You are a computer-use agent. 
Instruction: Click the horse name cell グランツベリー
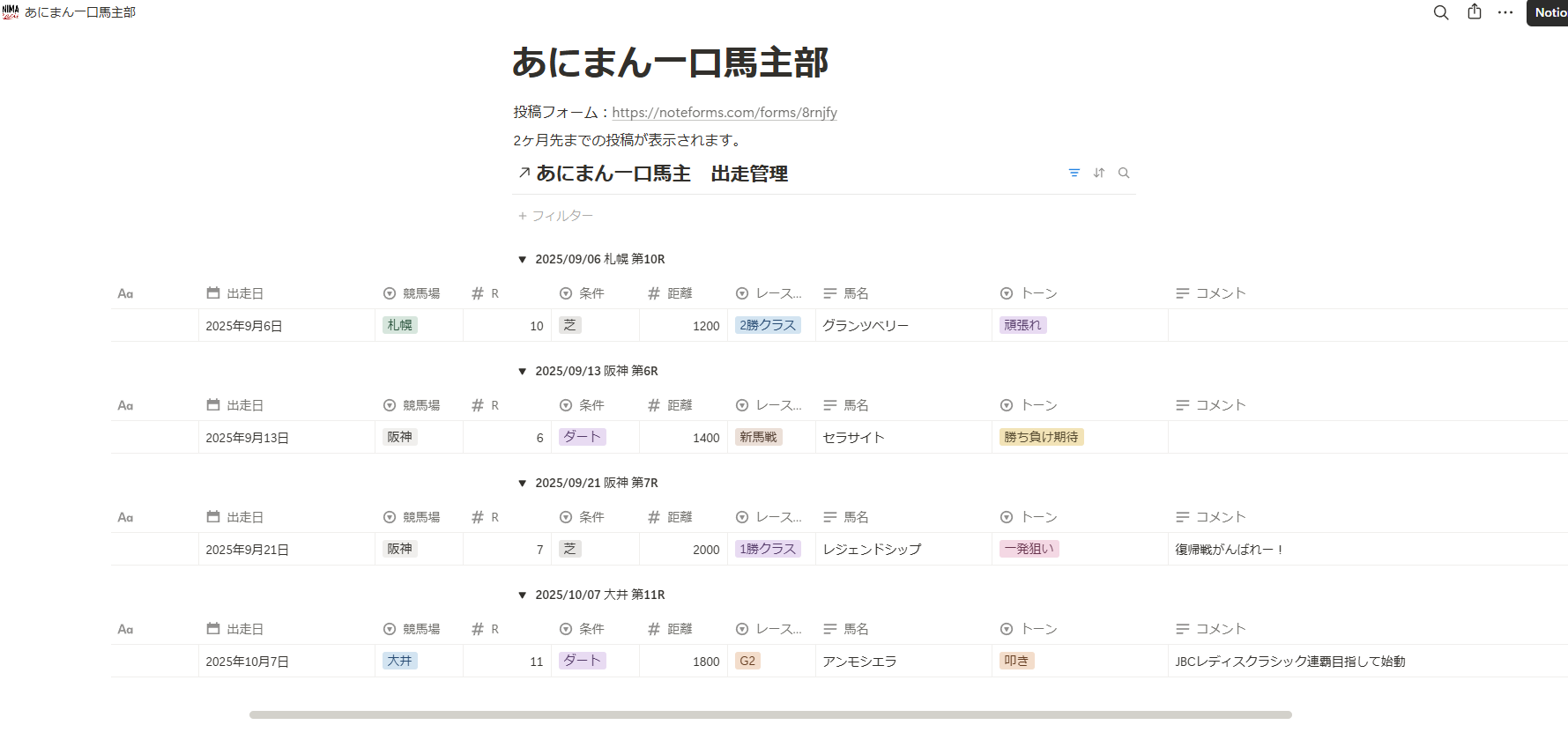(x=865, y=326)
